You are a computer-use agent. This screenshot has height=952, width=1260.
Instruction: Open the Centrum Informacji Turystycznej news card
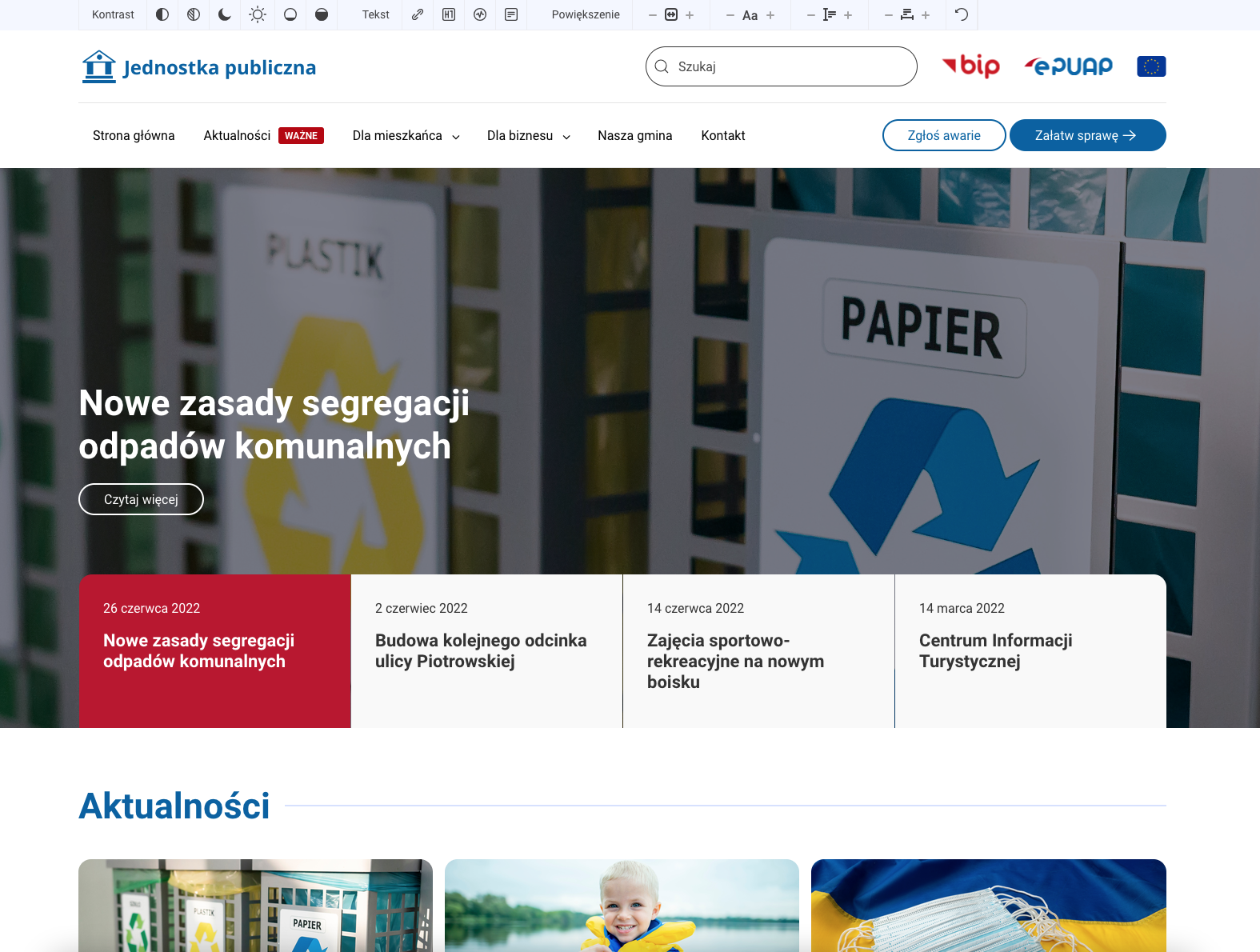pos(1030,651)
